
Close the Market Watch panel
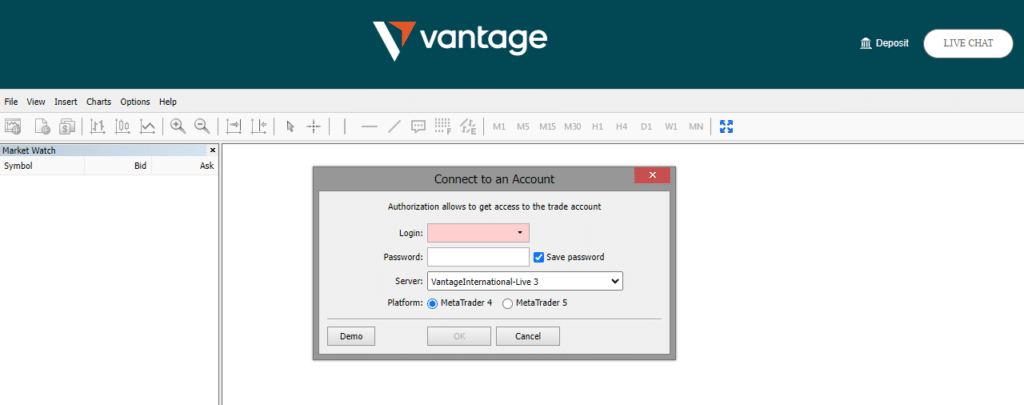(212, 150)
